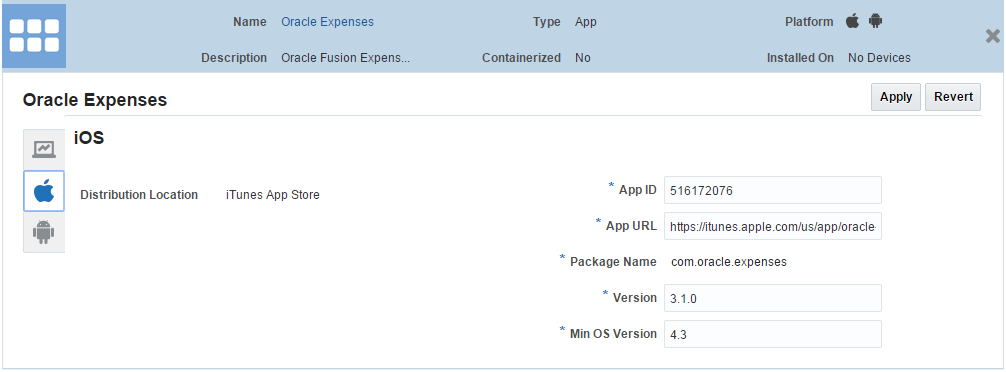Click truncated Oracle Fusion Expens... description
The height and width of the screenshot is (372, 1006).
tap(345, 58)
